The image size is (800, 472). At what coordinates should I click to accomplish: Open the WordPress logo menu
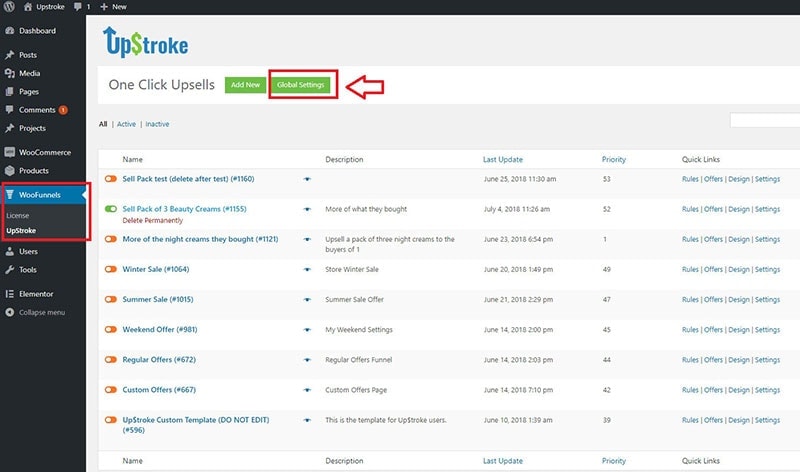9,6
